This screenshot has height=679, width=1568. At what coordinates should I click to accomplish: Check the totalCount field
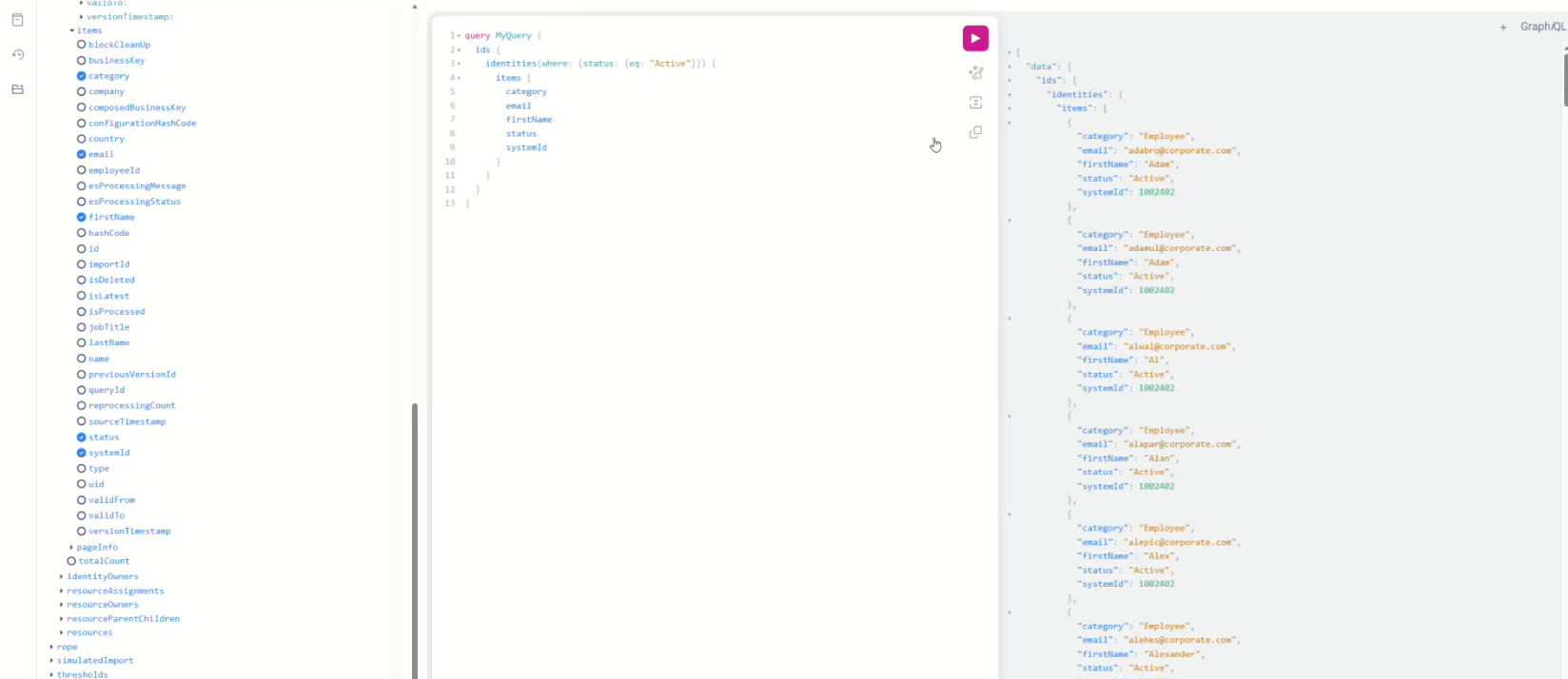pyautogui.click(x=71, y=561)
